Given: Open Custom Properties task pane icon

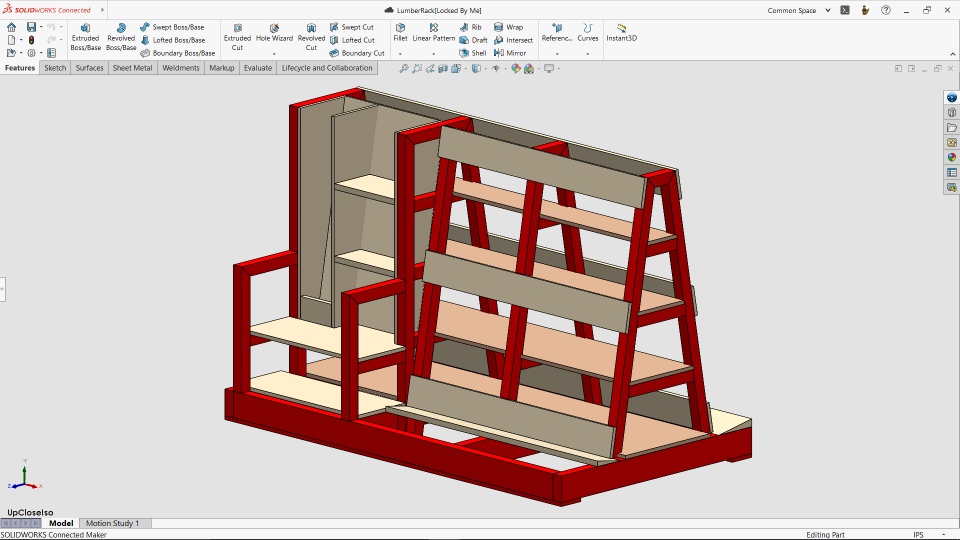Looking at the screenshot, I should click(951, 173).
